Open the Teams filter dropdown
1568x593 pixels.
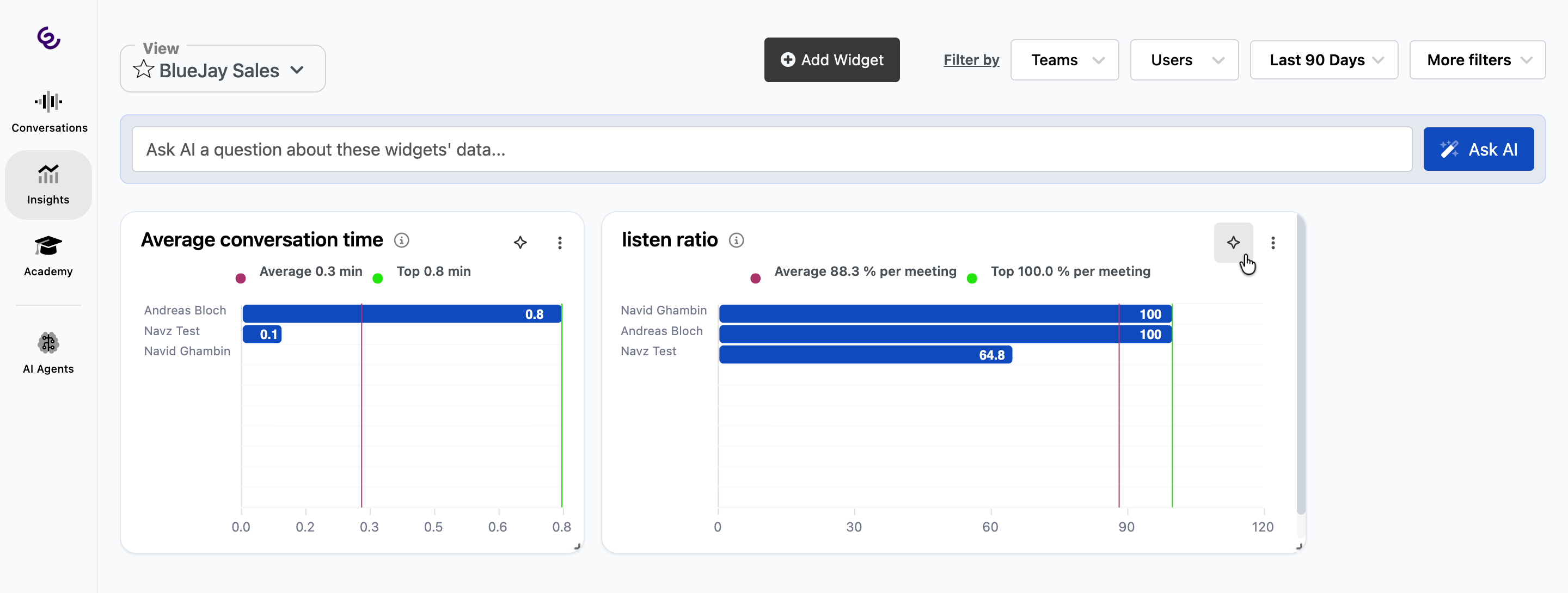[x=1064, y=60]
